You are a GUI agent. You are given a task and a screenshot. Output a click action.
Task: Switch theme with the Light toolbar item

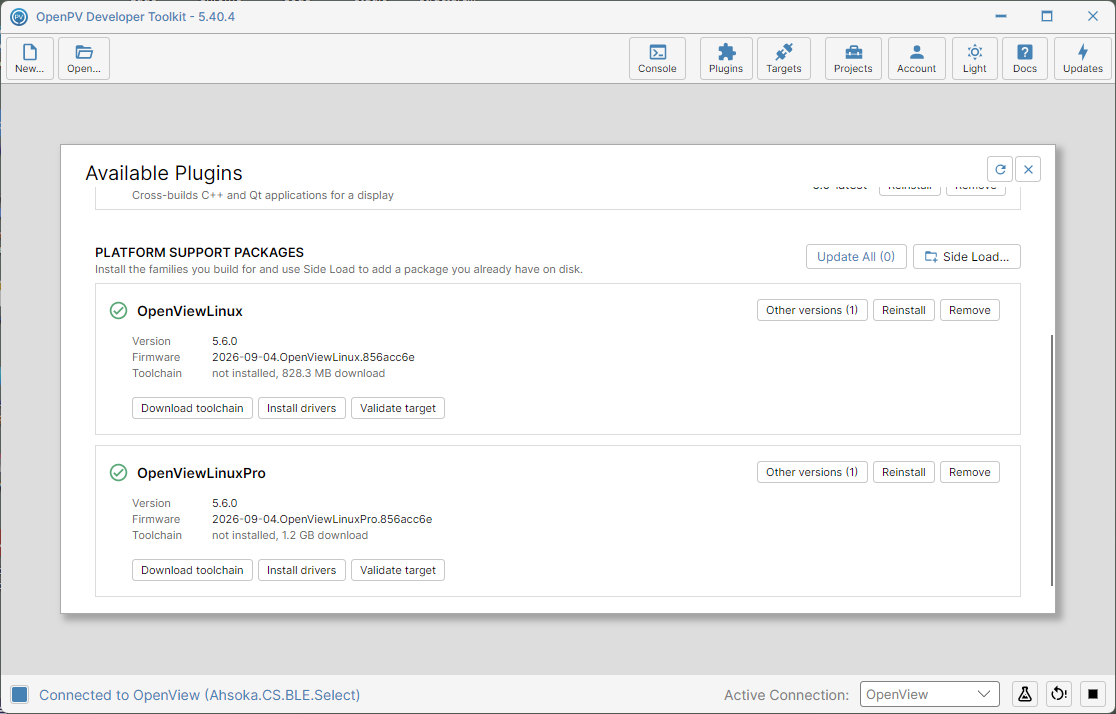click(x=974, y=58)
